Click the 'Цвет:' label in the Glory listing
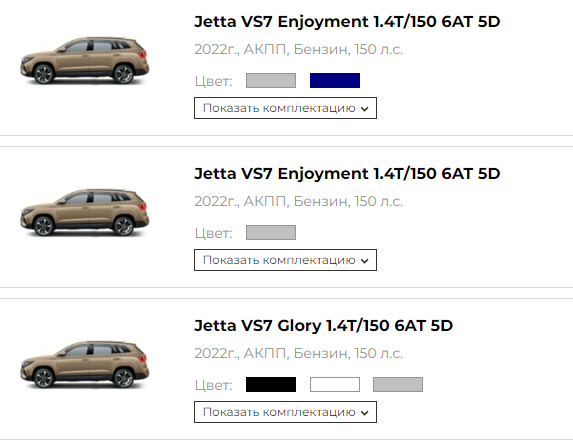573x444 pixels. (x=213, y=386)
